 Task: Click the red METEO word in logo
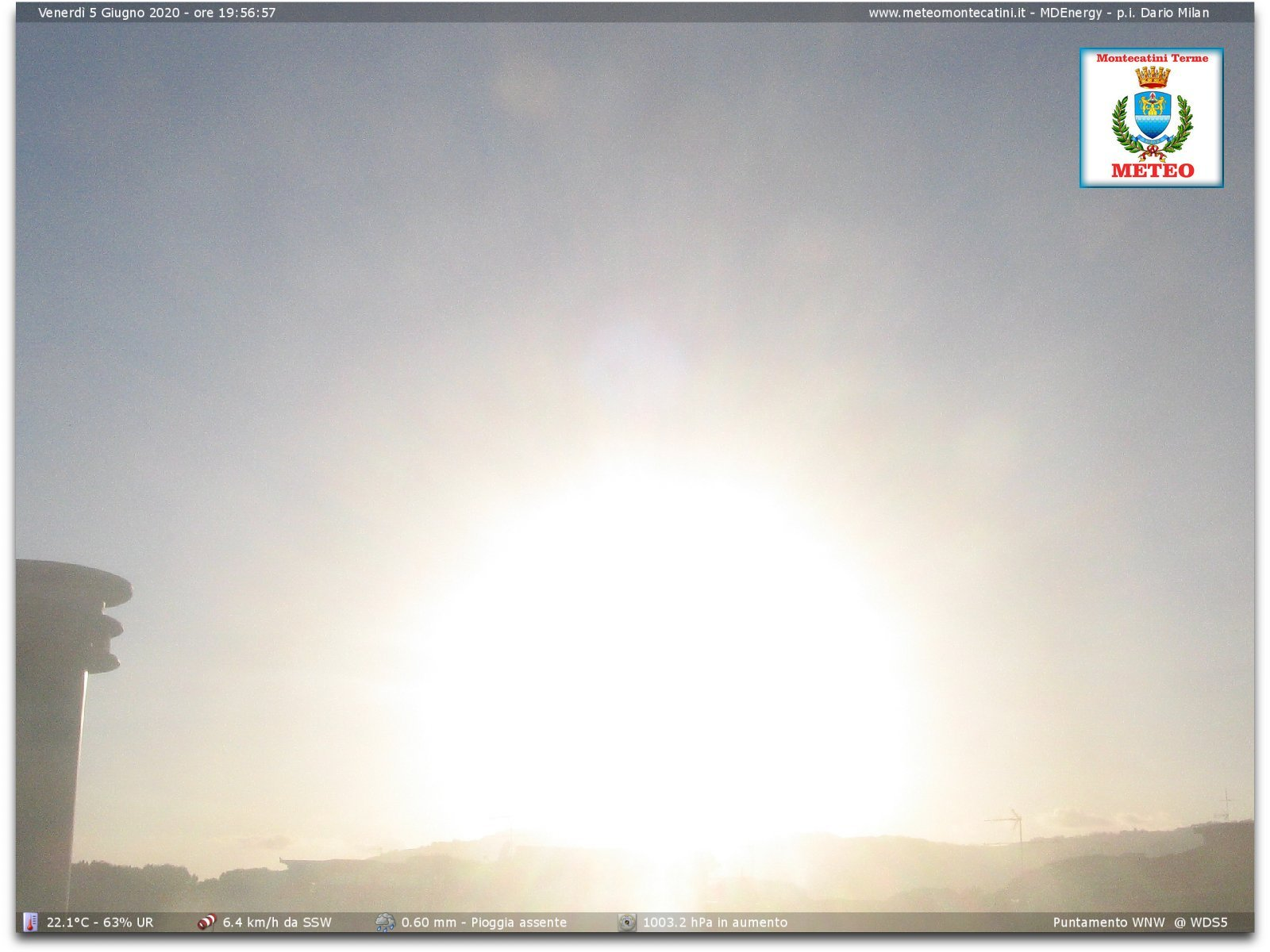click(x=1153, y=171)
